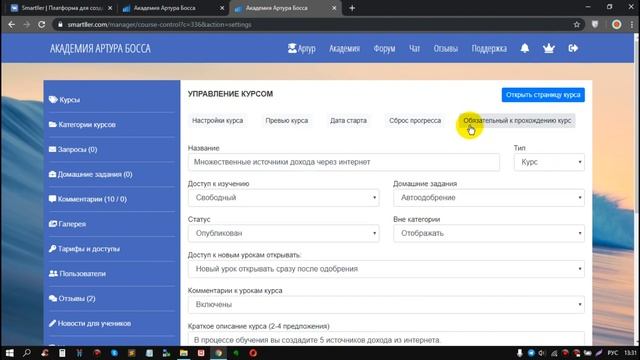Click the taskbar search magnifier
Image resolution: width=640 pixels, height=360 pixels.
tap(27, 353)
